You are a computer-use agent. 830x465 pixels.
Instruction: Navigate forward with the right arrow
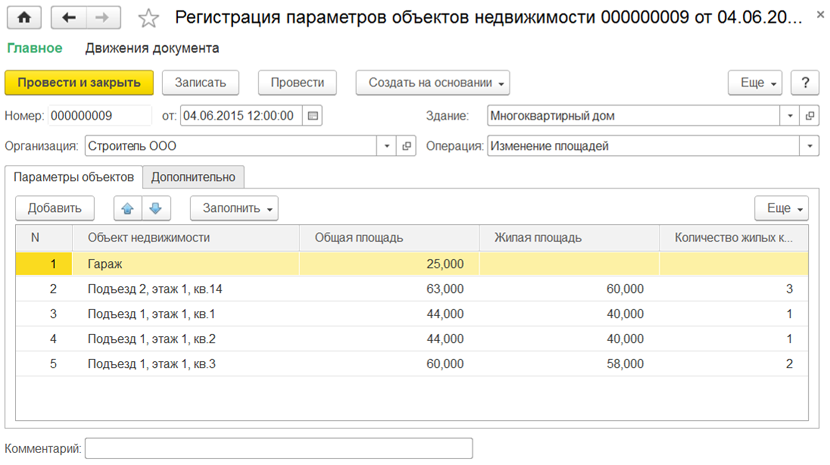[103, 17]
